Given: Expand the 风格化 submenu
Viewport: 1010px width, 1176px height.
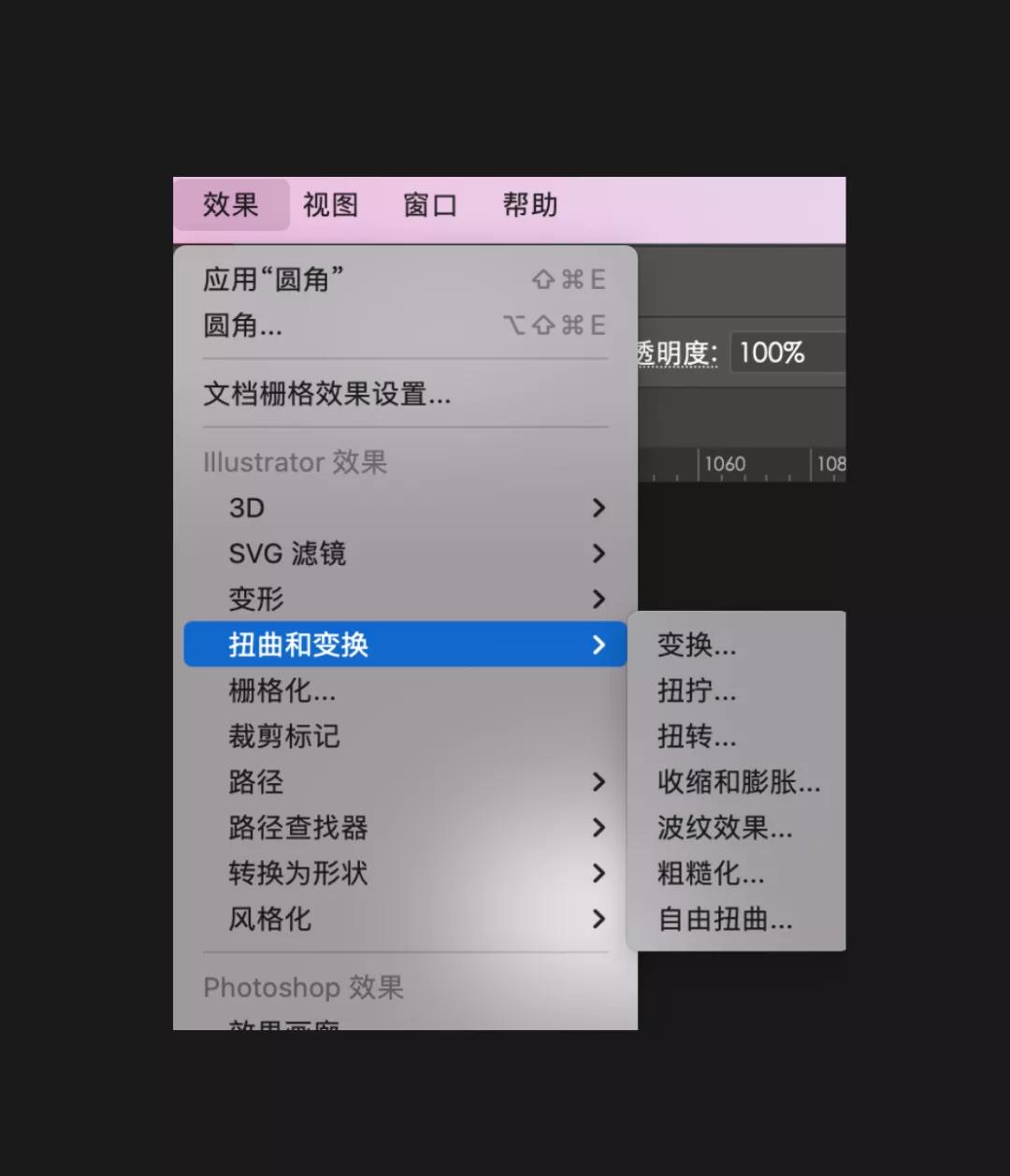Looking at the screenshot, I should click(405, 919).
